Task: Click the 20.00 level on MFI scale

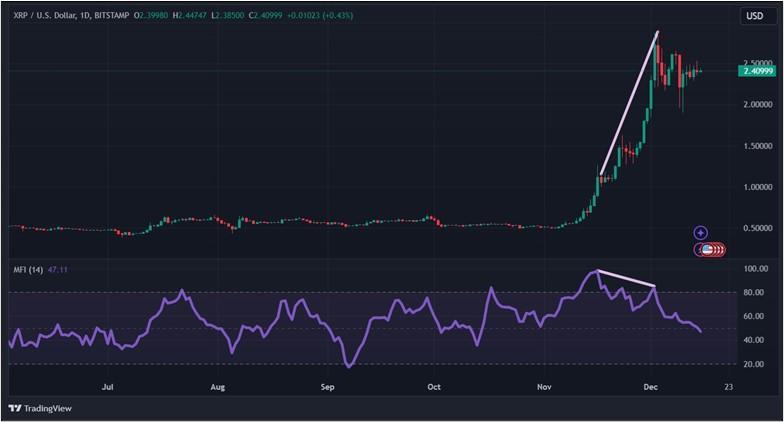Action: tap(756, 364)
